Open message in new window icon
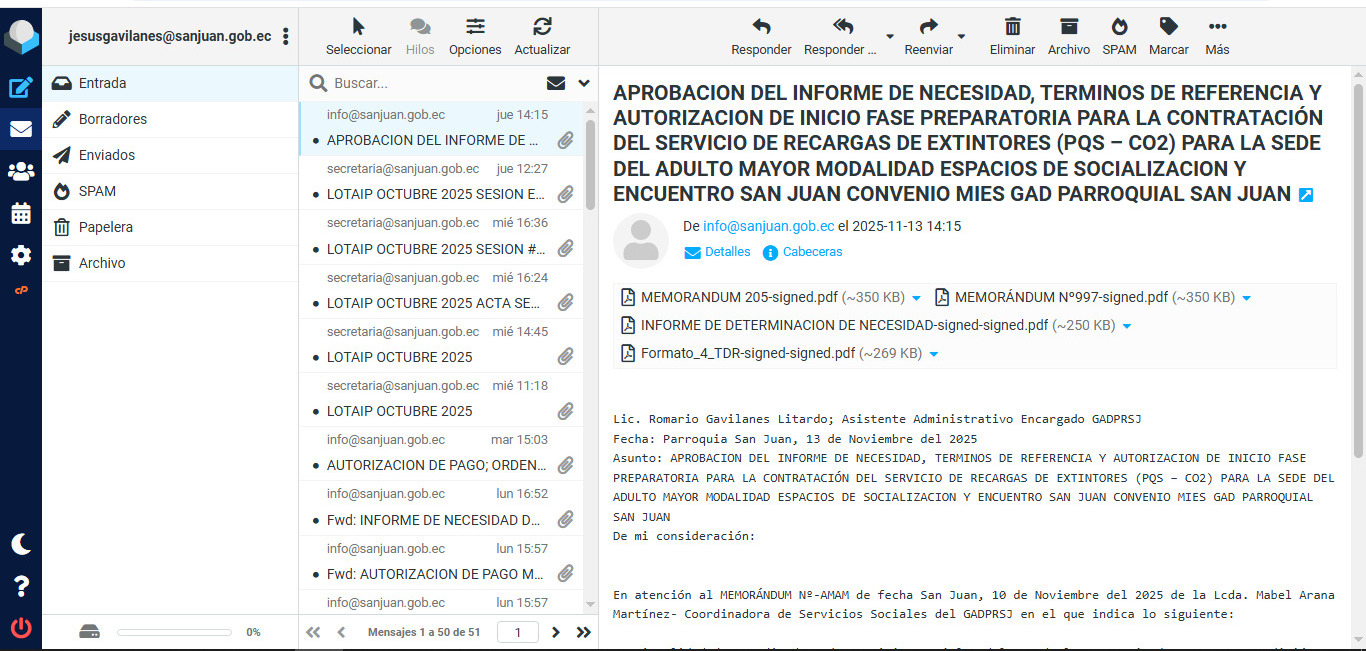Screen dimensions: 1366x651 [1306, 195]
